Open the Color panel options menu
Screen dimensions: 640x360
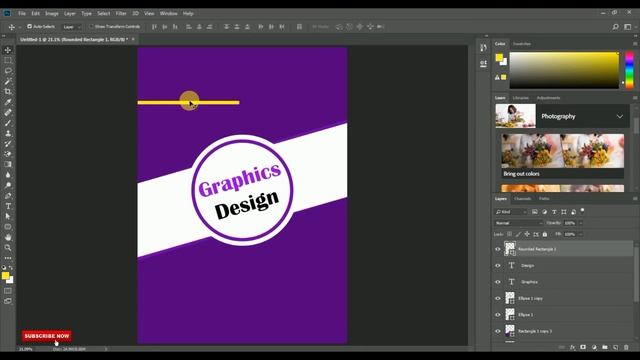[635, 44]
